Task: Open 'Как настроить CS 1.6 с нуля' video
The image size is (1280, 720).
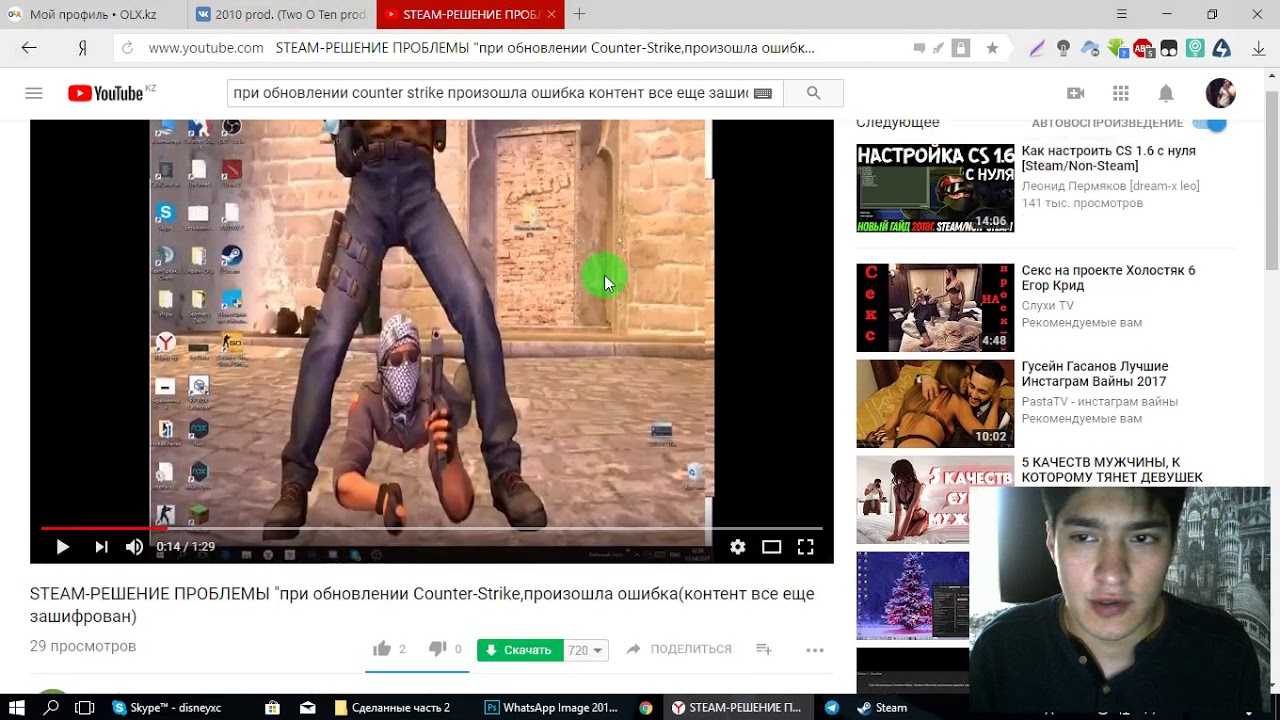Action: (1108, 158)
